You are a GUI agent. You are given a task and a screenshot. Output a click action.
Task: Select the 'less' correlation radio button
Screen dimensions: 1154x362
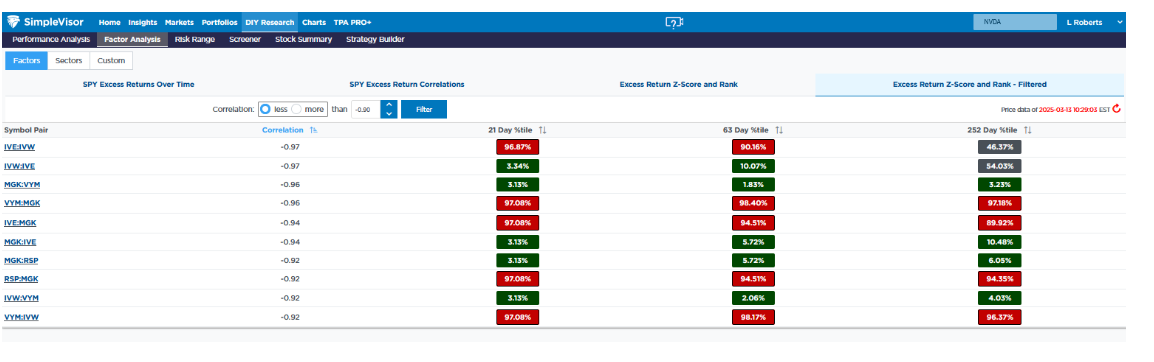pos(265,109)
